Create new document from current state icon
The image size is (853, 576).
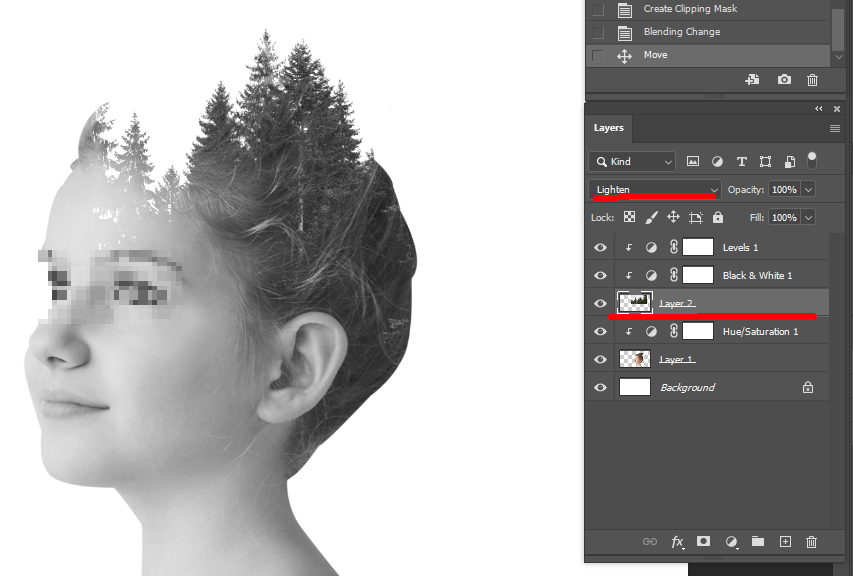(752, 80)
